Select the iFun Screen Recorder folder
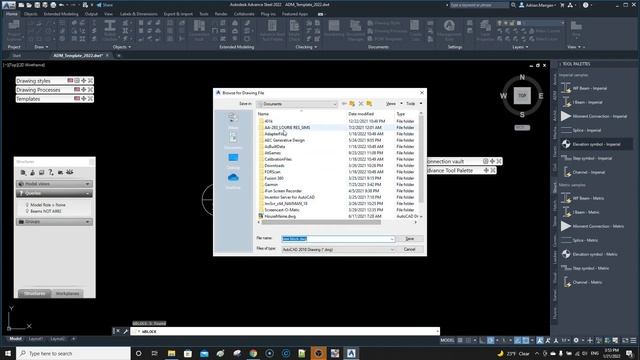This screenshot has height=360, width=640. tap(283, 191)
